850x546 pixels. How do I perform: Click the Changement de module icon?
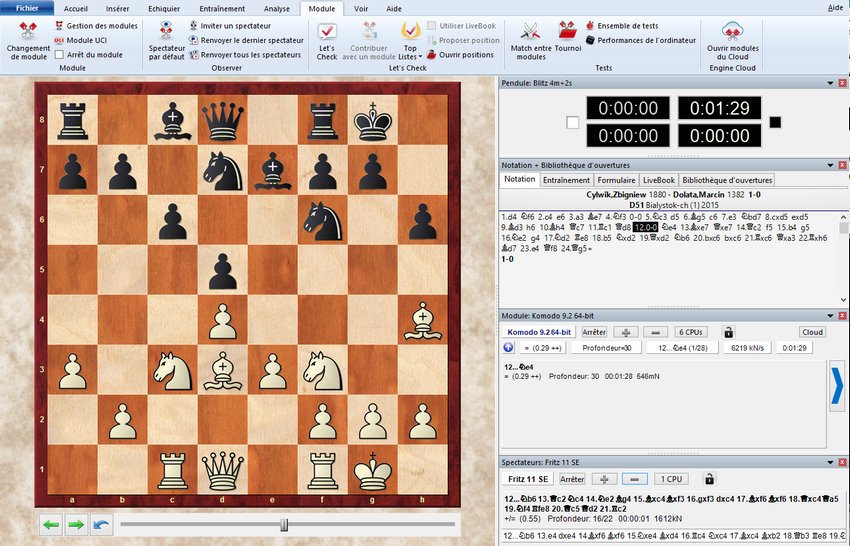tap(28, 32)
